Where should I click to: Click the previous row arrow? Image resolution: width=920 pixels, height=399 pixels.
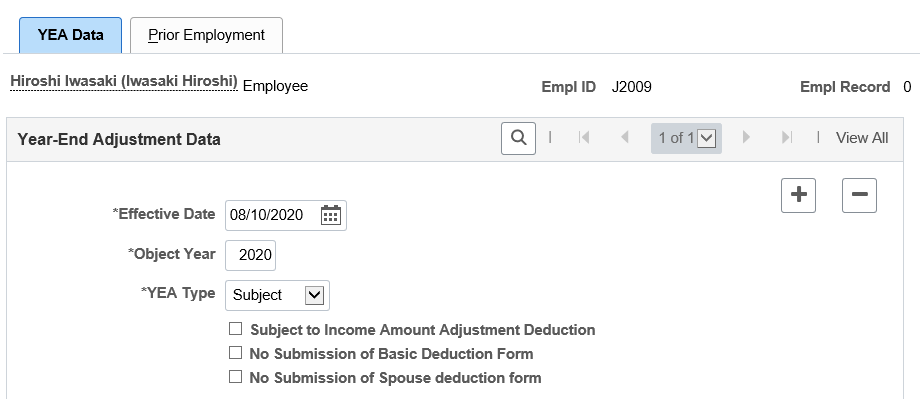coord(624,137)
